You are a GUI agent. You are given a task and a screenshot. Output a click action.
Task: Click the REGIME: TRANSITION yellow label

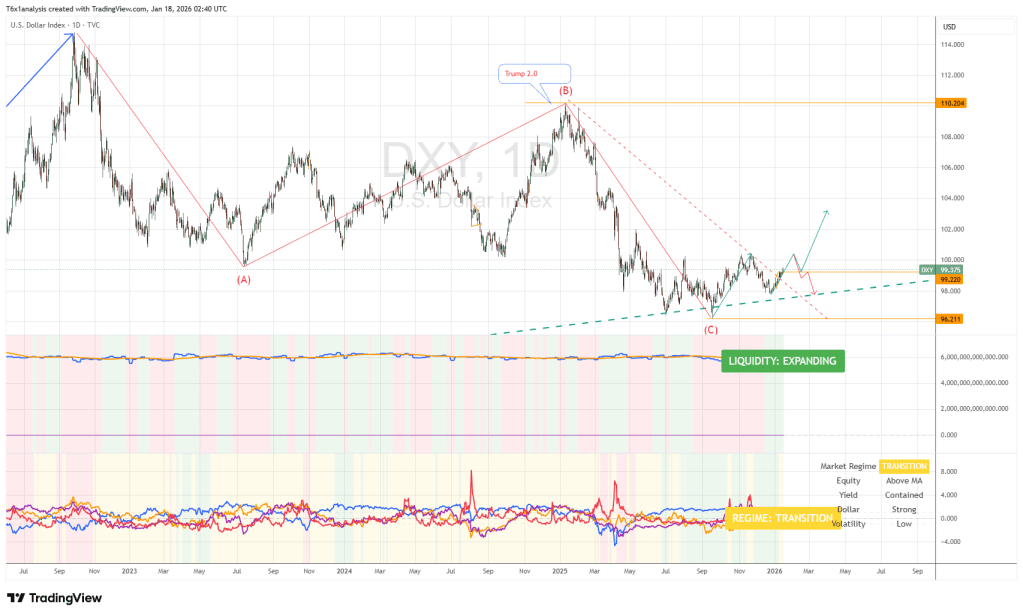(x=782, y=518)
